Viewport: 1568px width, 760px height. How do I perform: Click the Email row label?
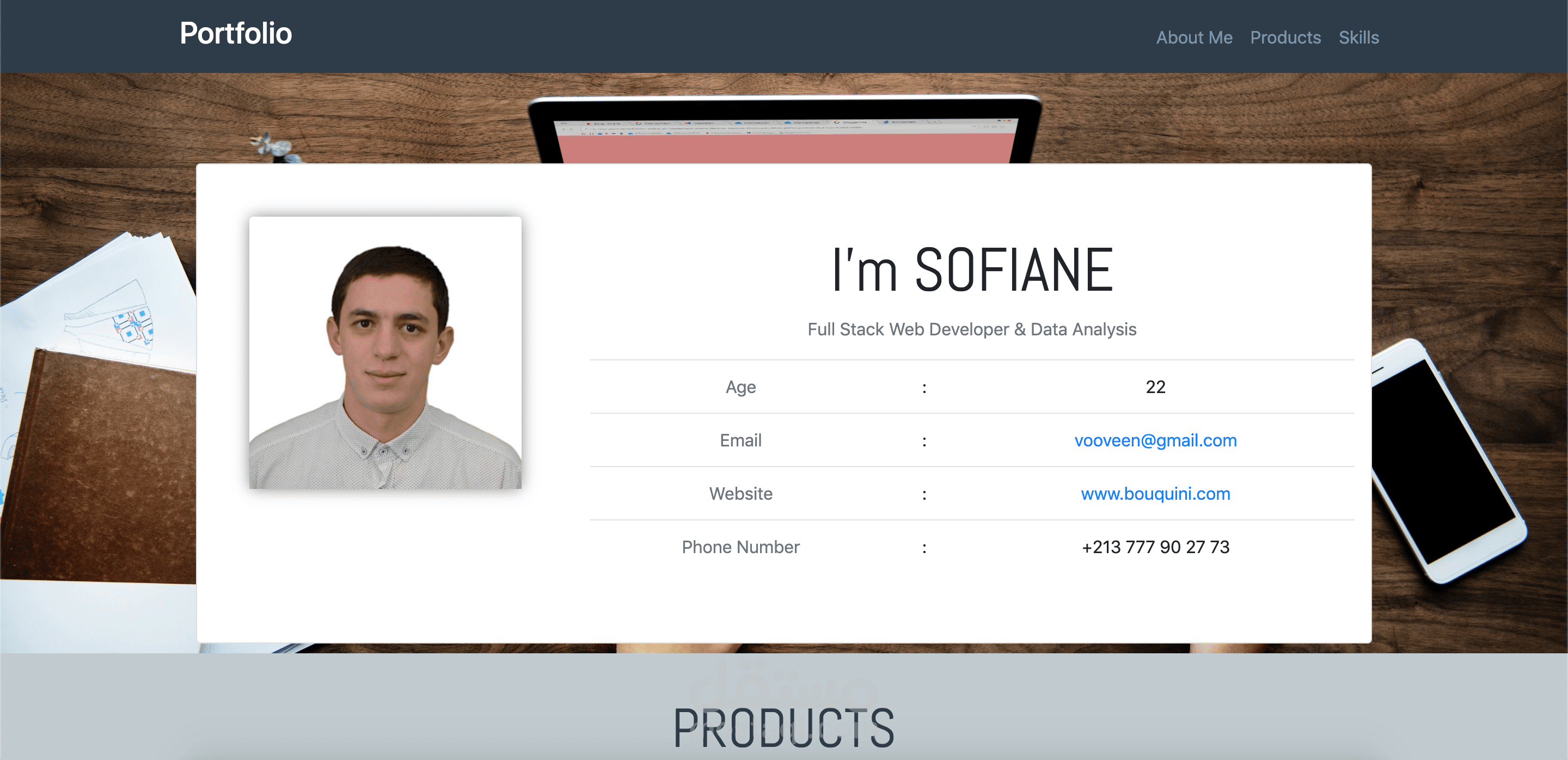point(740,440)
